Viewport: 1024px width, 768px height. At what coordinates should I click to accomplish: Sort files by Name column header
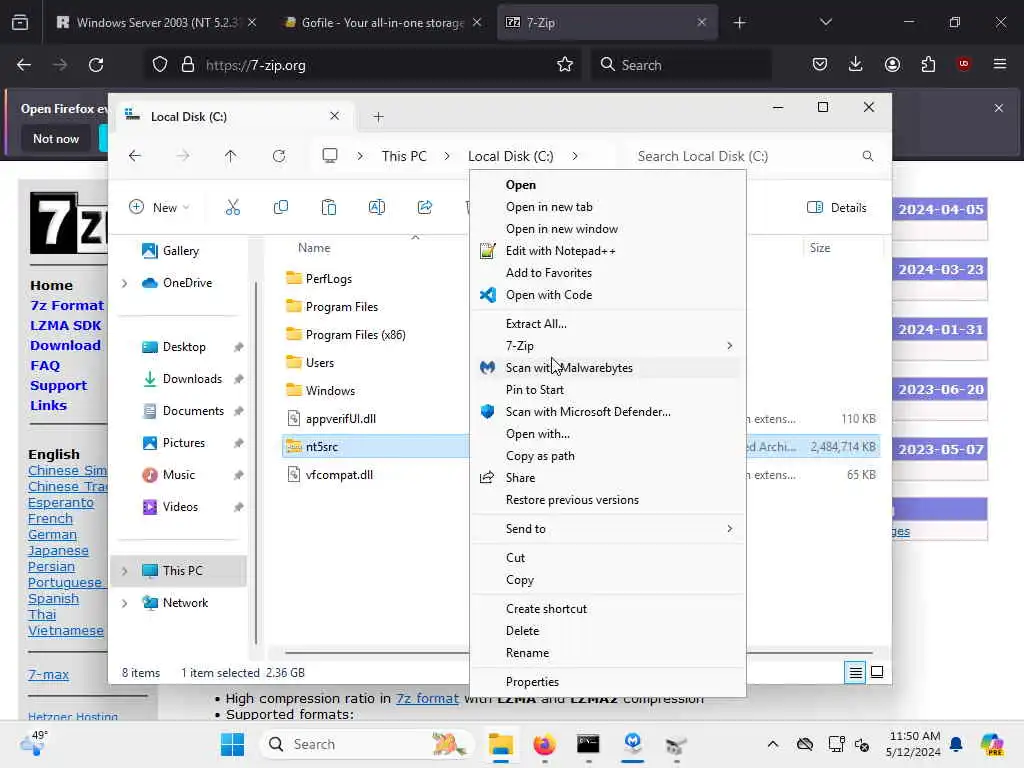click(x=314, y=248)
